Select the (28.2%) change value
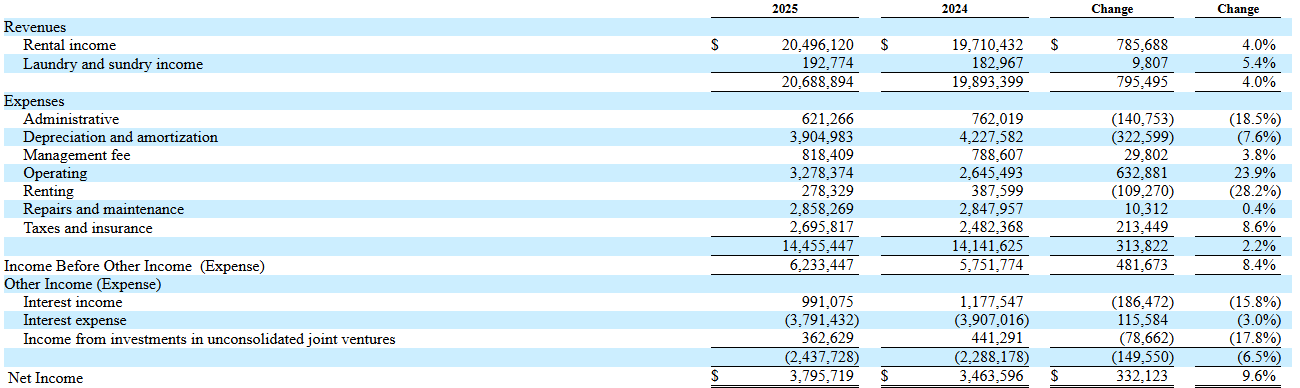The image size is (1300, 388). coord(1256,191)
